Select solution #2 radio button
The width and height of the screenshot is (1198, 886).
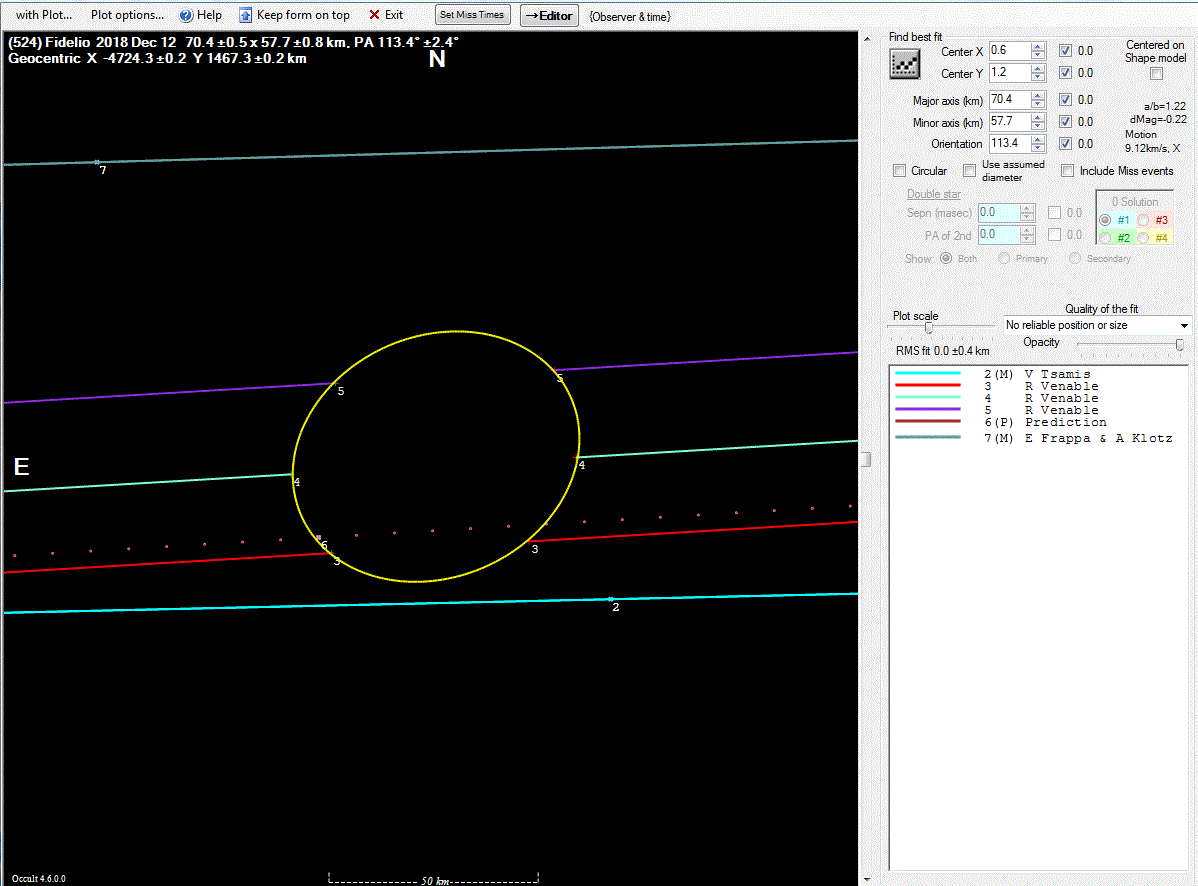pyautogui.click(x=1105, y=238)
